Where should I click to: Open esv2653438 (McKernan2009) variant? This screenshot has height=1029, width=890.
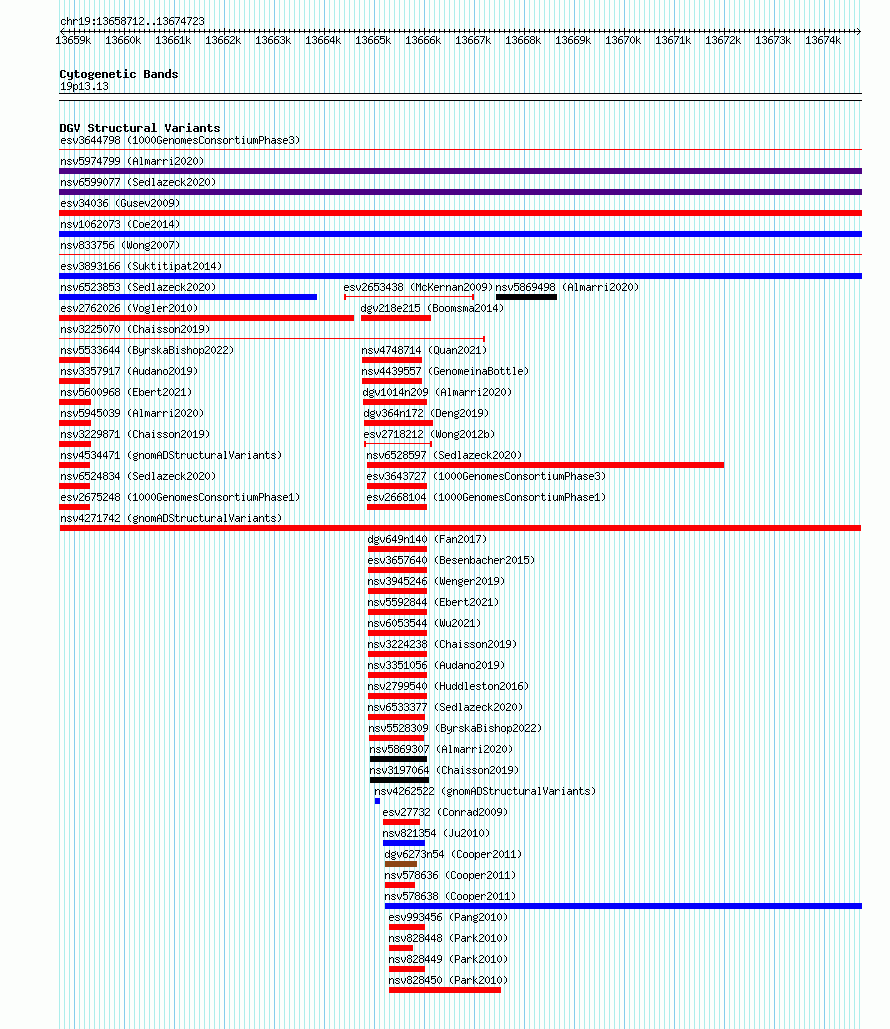click(x=418, y=287)
